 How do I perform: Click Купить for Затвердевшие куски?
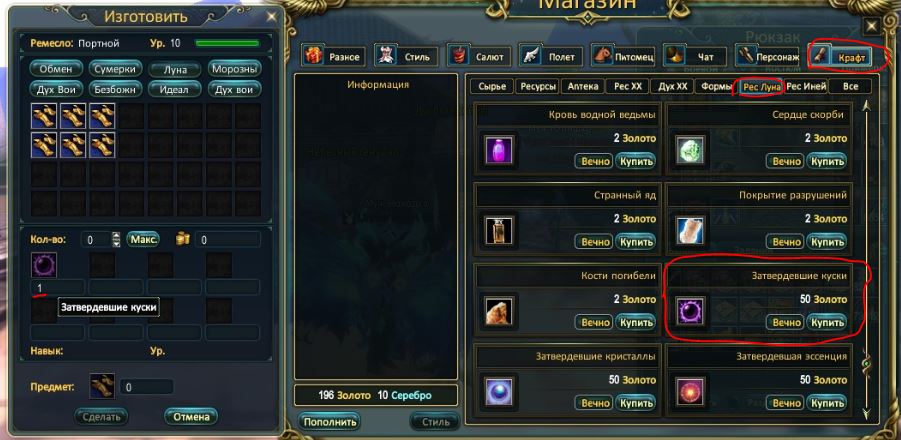[826, 322]
